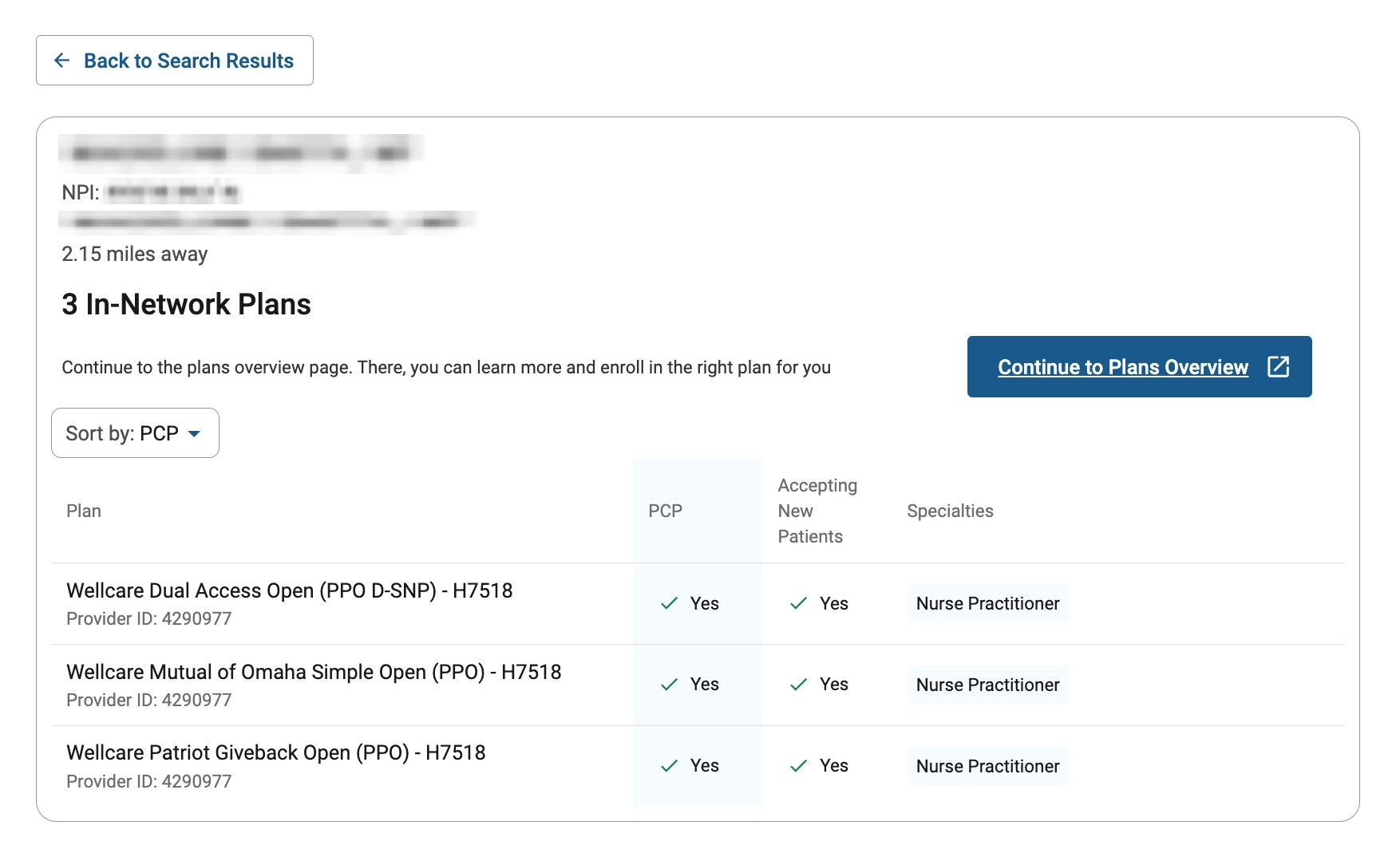This screenshot has width=1400, height=849.
Task: Select Wellcare Patriot Giveback Open plan
Action: pos(275,752)
